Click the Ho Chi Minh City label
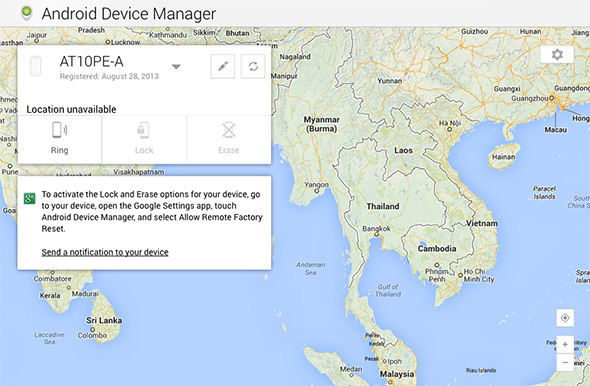 pyautogui.click(x=479, y=275)
